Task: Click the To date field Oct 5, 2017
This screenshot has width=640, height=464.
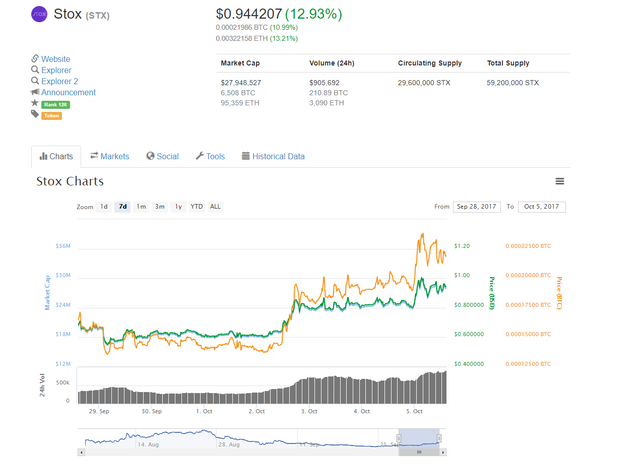Action: [542, 207]
